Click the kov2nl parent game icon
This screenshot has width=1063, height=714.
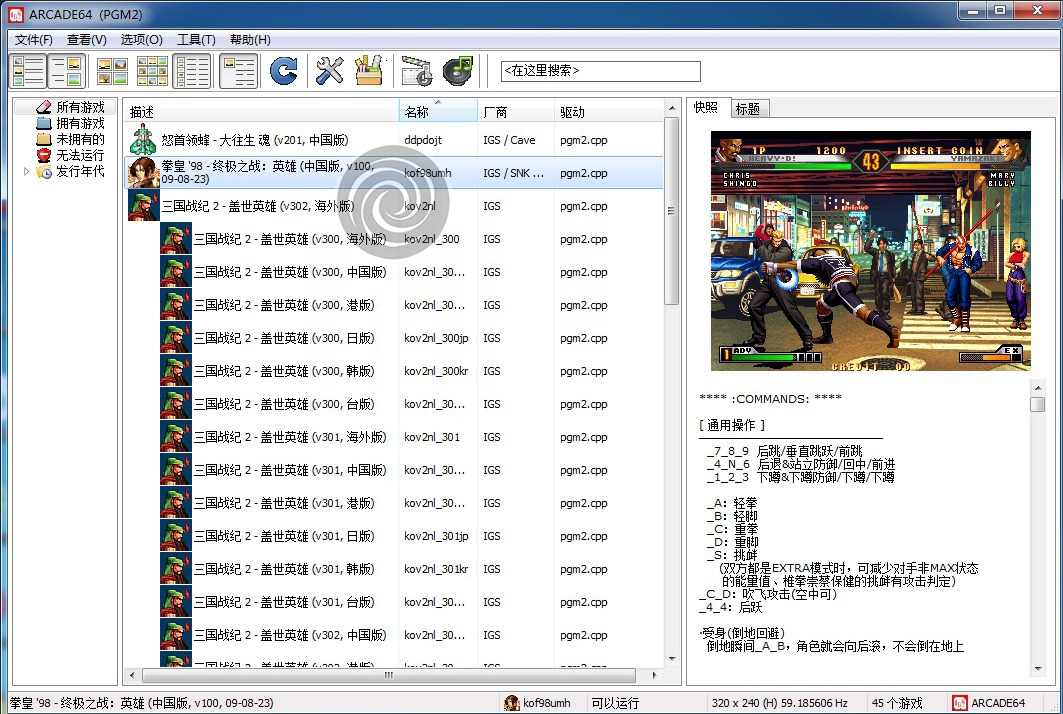[143, 205]
